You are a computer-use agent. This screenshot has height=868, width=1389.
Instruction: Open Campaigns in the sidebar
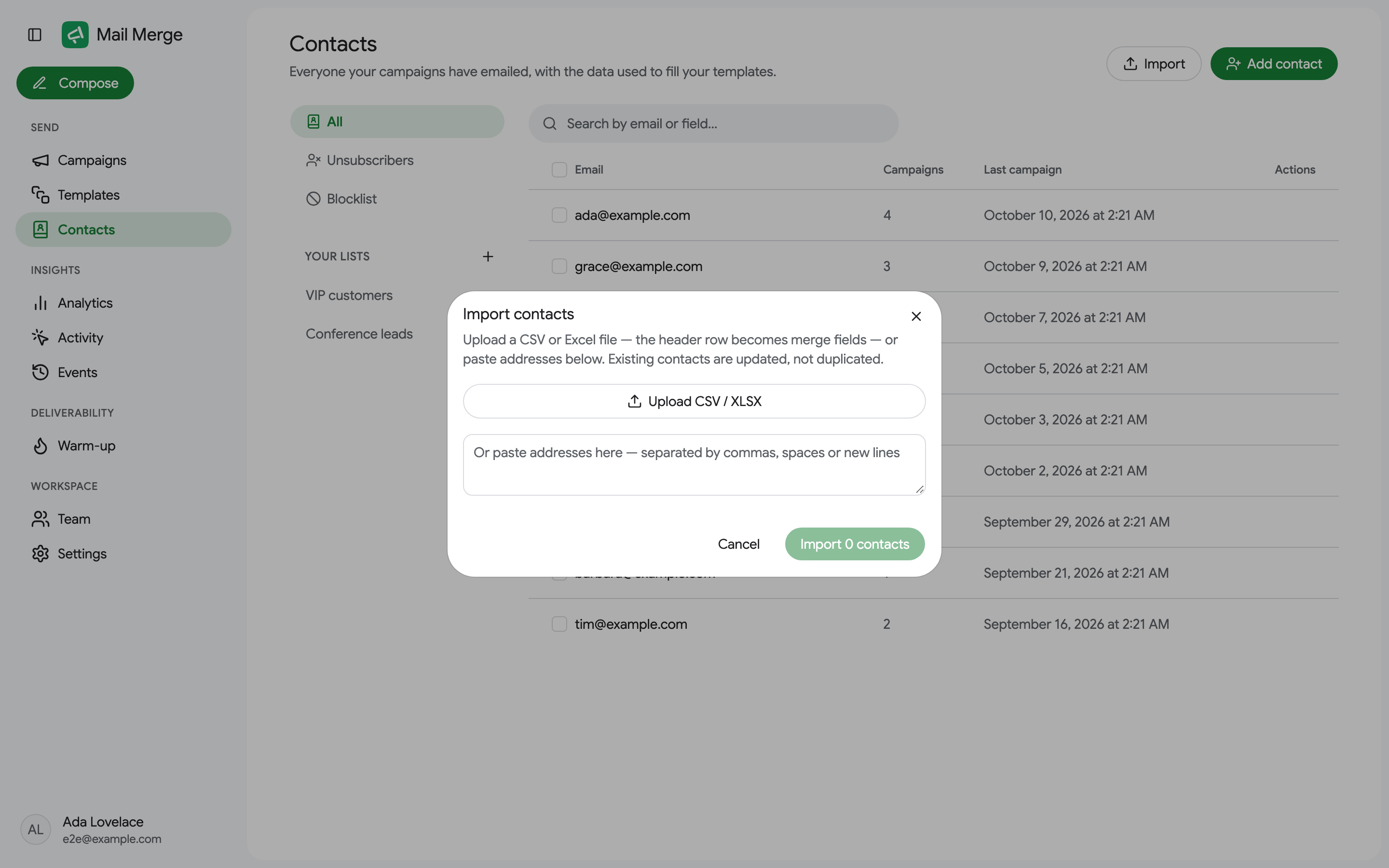point(123,160)
